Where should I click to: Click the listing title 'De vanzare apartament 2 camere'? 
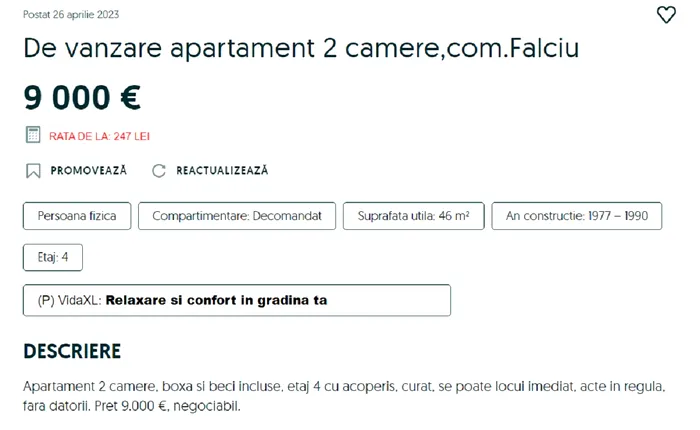pos(301,49)
